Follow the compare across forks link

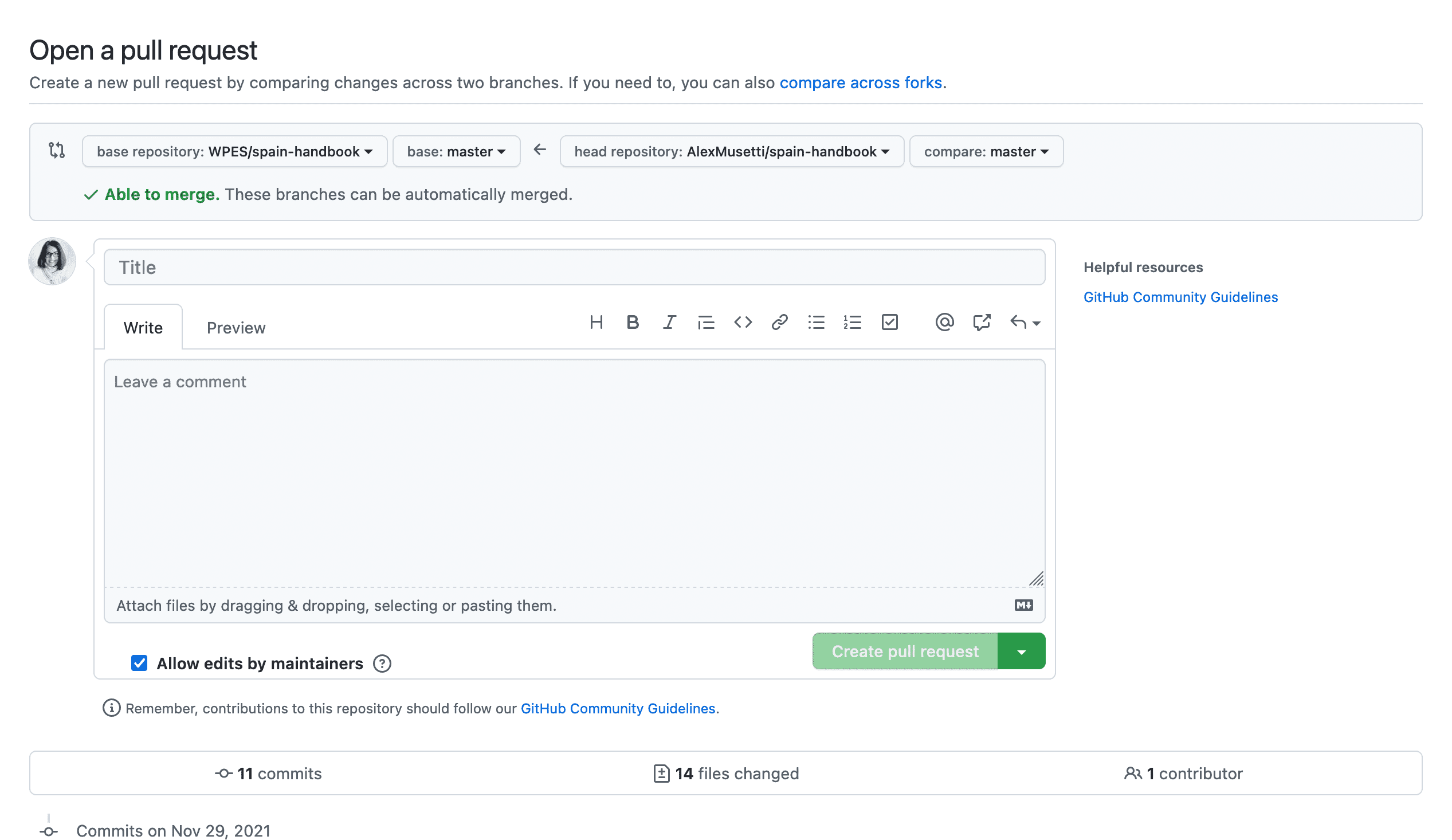point(860,83)
